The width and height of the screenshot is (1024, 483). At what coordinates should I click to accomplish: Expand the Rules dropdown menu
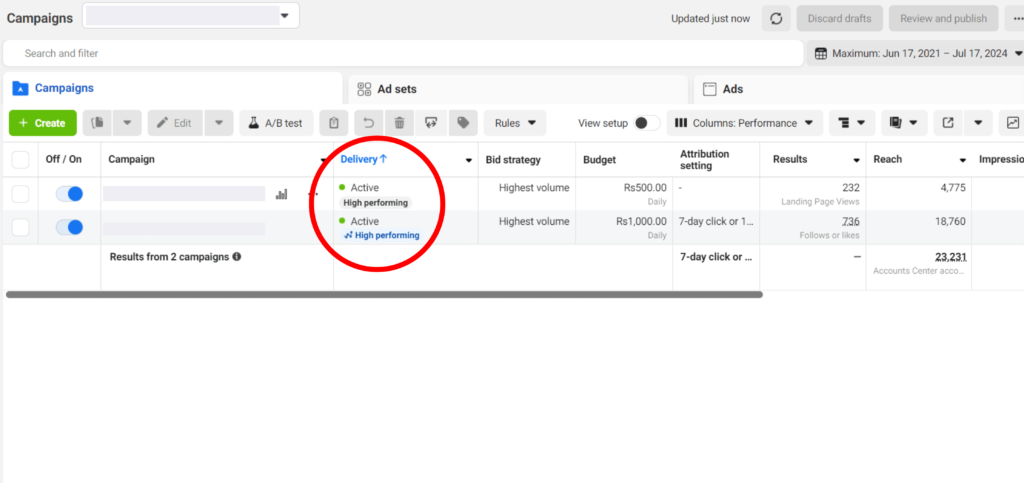pos(515,123)
